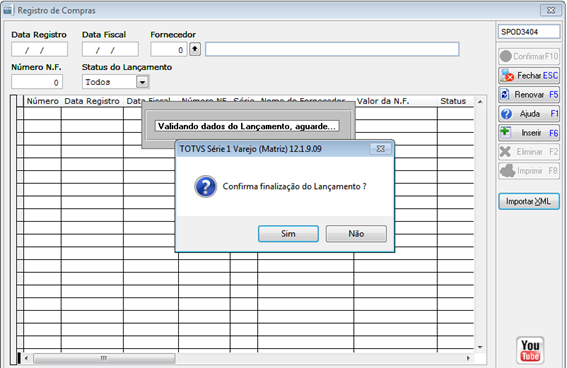Click the grid's vertical scrollbar up arrow
The width and height of the screenshot is (567, 368).
point(480,102)
